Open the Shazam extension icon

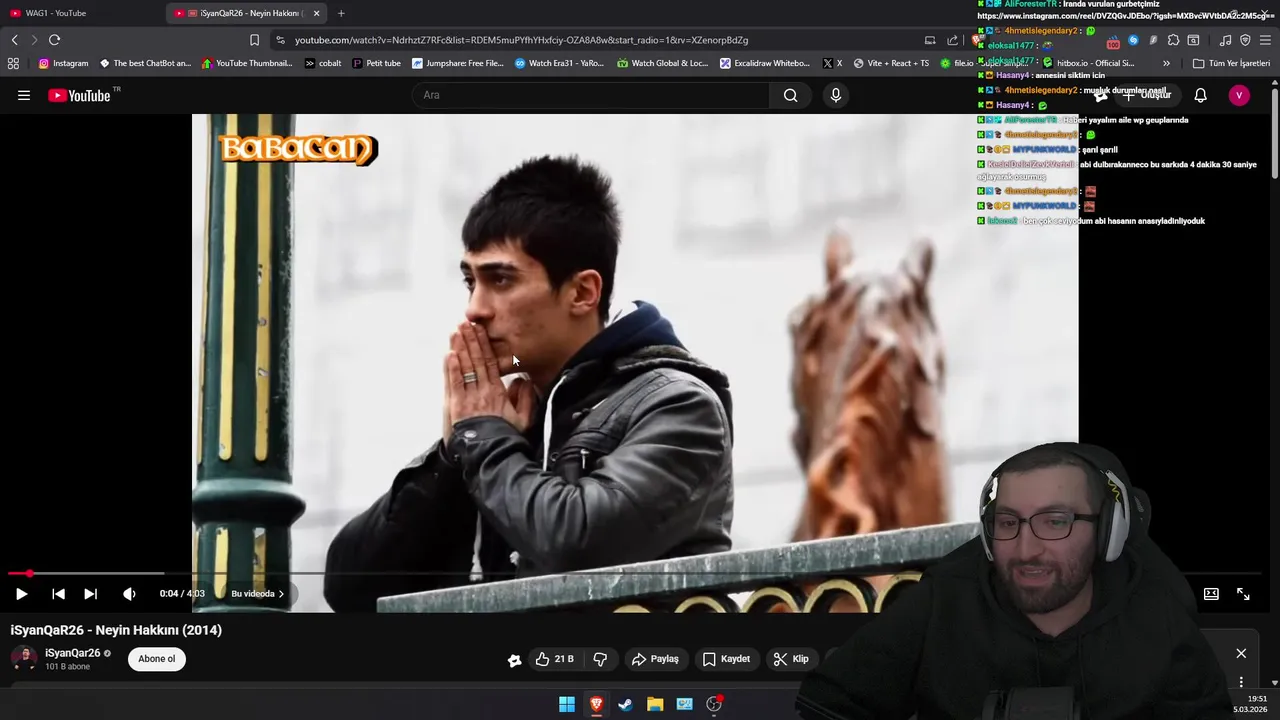[1133, 40]
